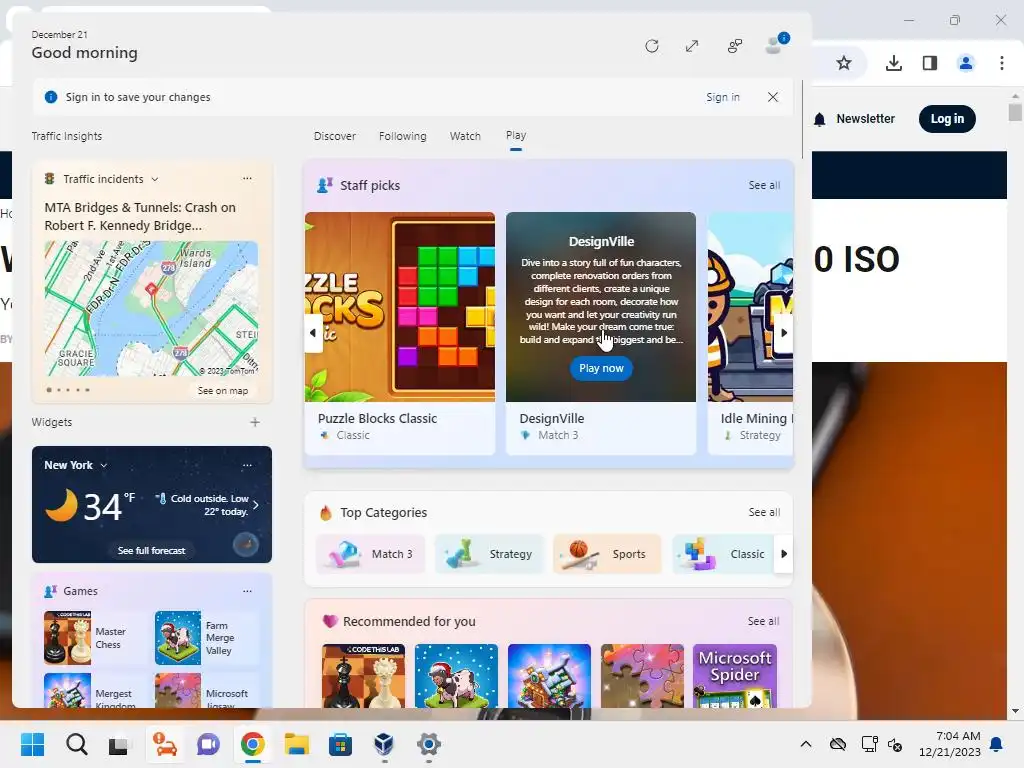Open profile settings avatar icon

click(x=776, y=44)
